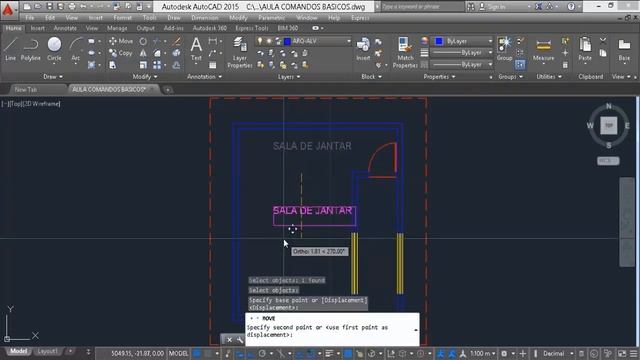The height and width of the screenshot is (360, 640).
Task: Click the ViewCube top face
Action: [609, 125]
